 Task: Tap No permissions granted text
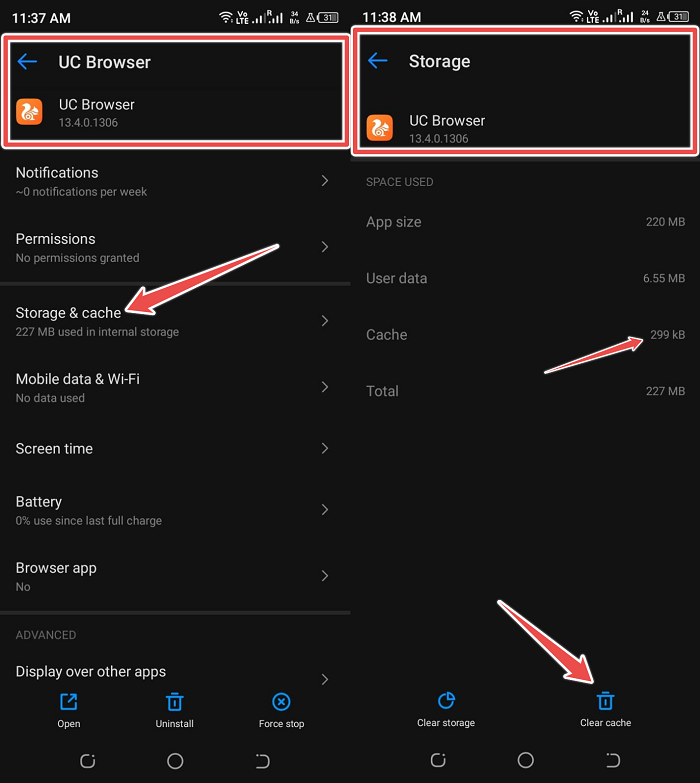[x=77, y=258]
